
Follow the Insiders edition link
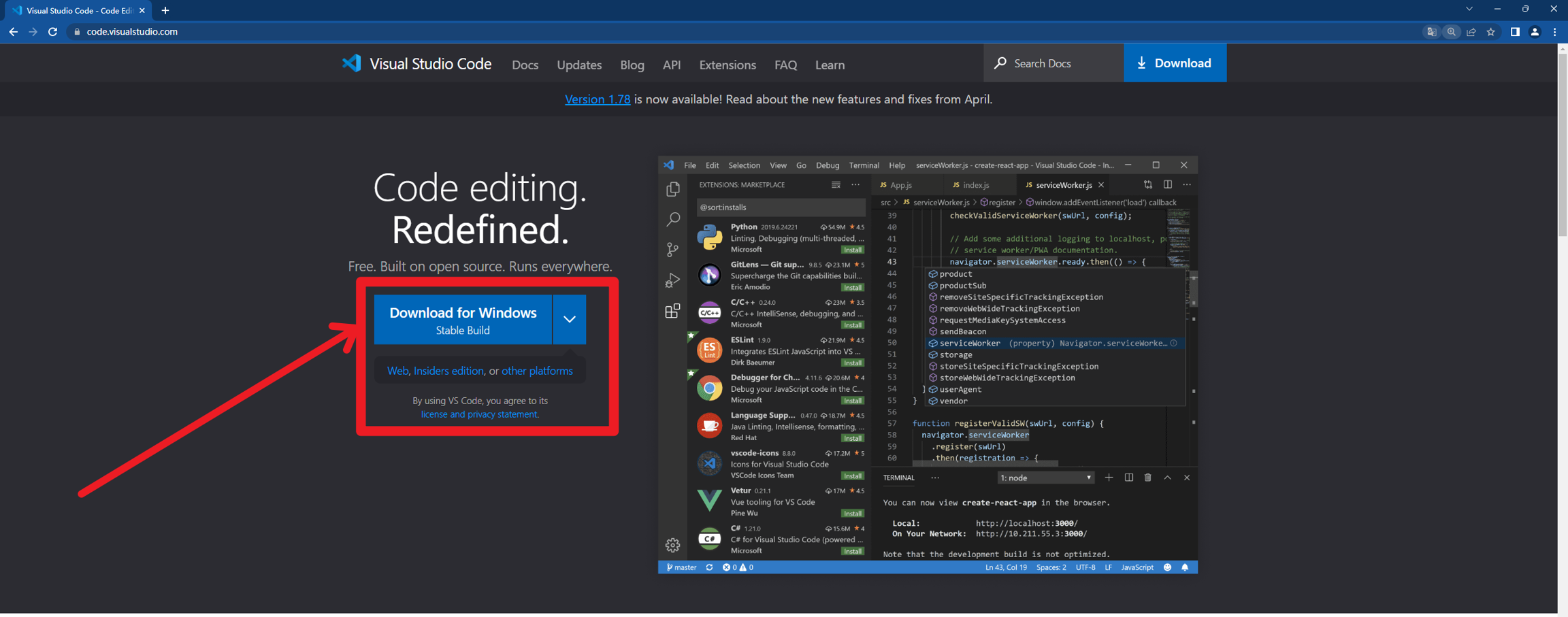[448, 371]
